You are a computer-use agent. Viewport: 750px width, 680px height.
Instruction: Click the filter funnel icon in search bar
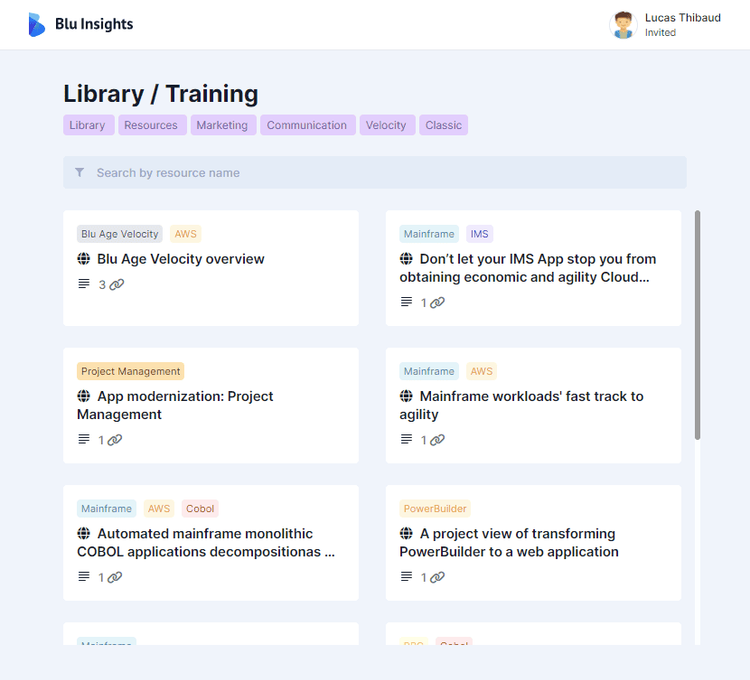coord(80,173)
